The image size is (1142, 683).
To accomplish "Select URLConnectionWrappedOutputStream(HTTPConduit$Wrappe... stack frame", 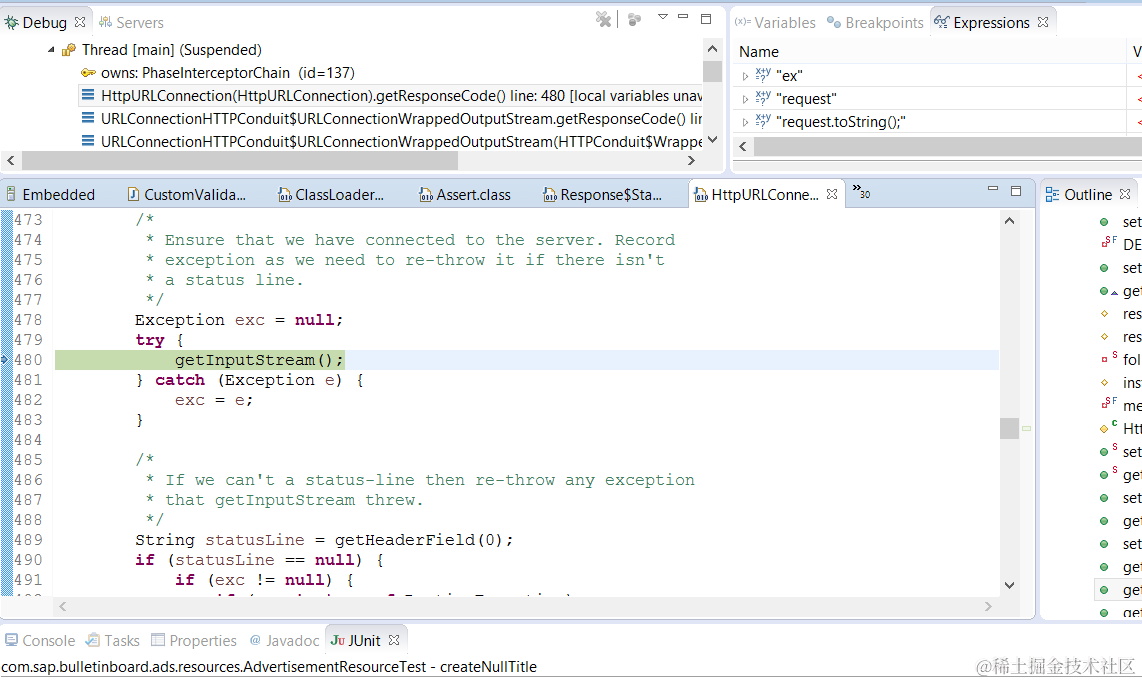I will (x=401, y=141).
